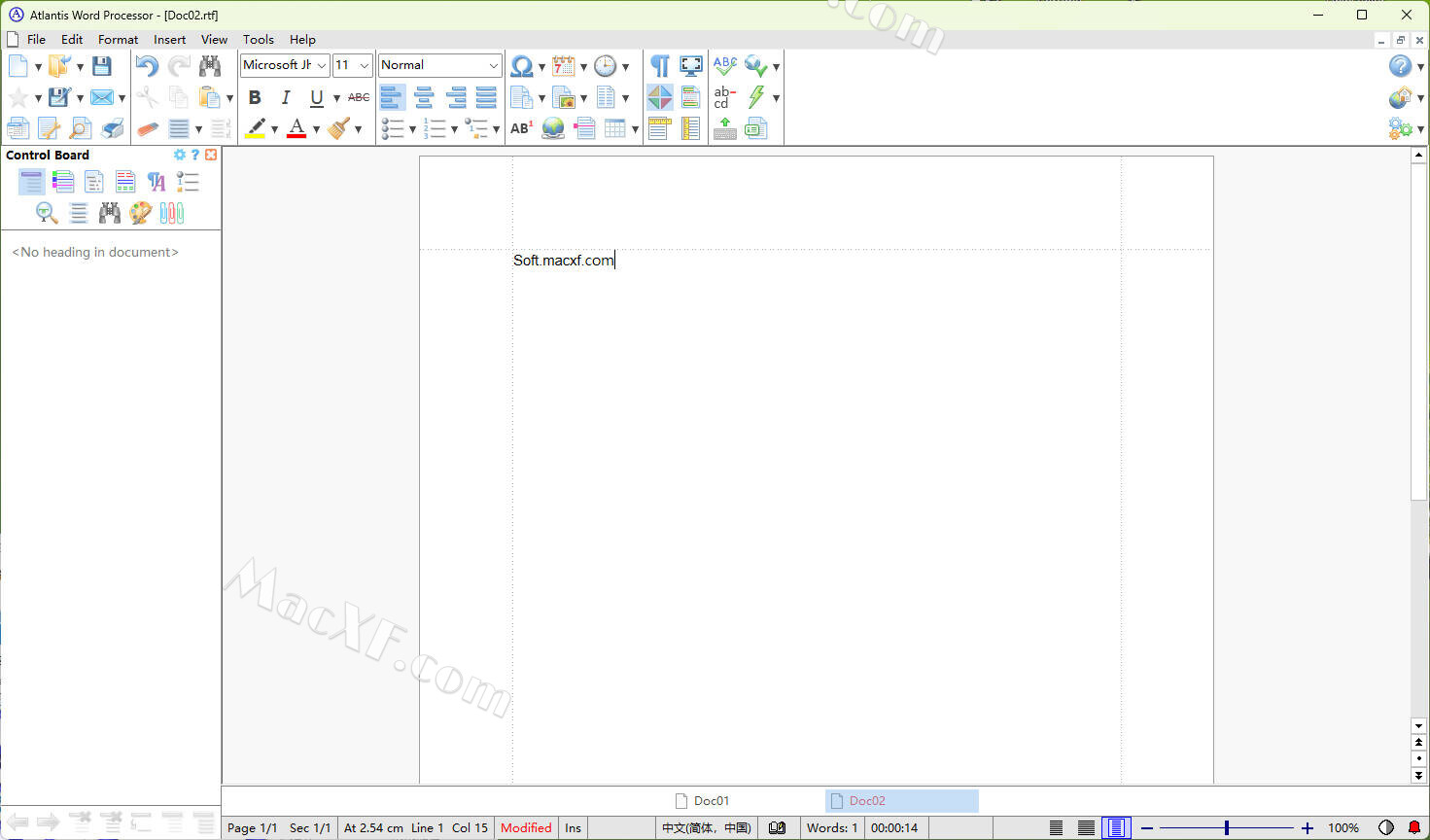Expand the insert table arrow
This screenshot has width=1430, height=840.
(635, 129)
